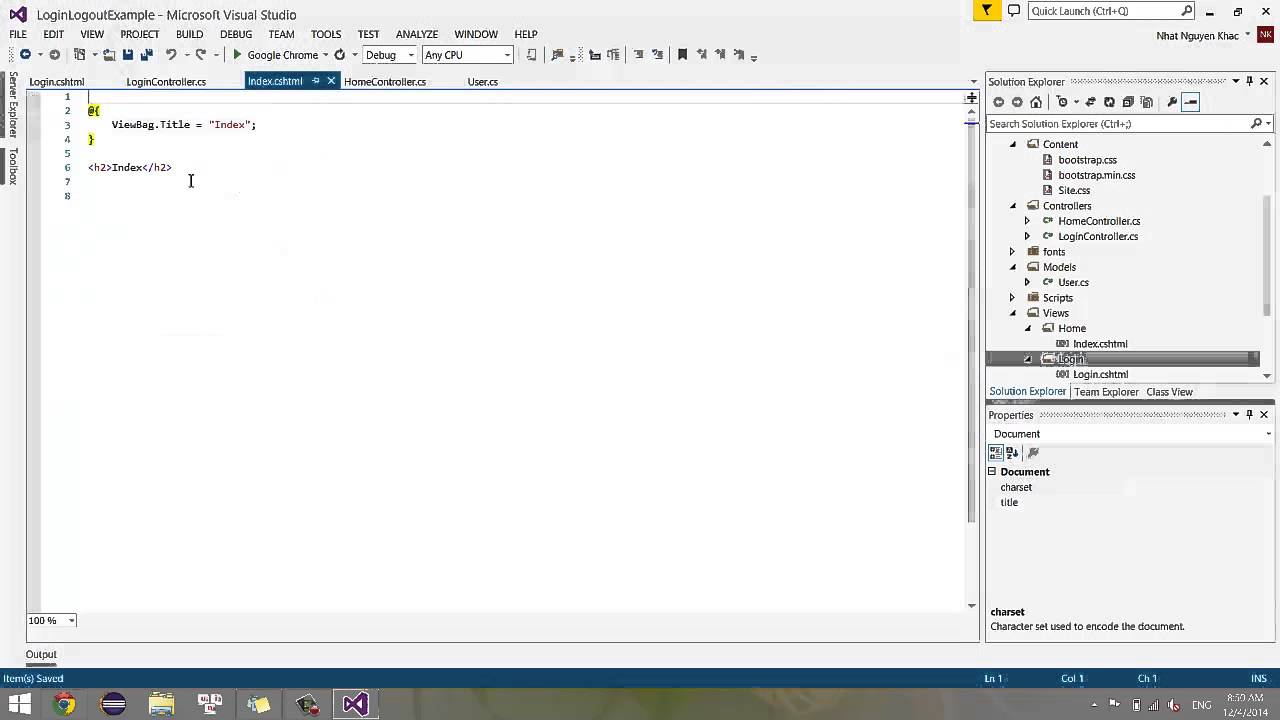Expand the fonts folder in Solution Explorer

pos(1013,252)
